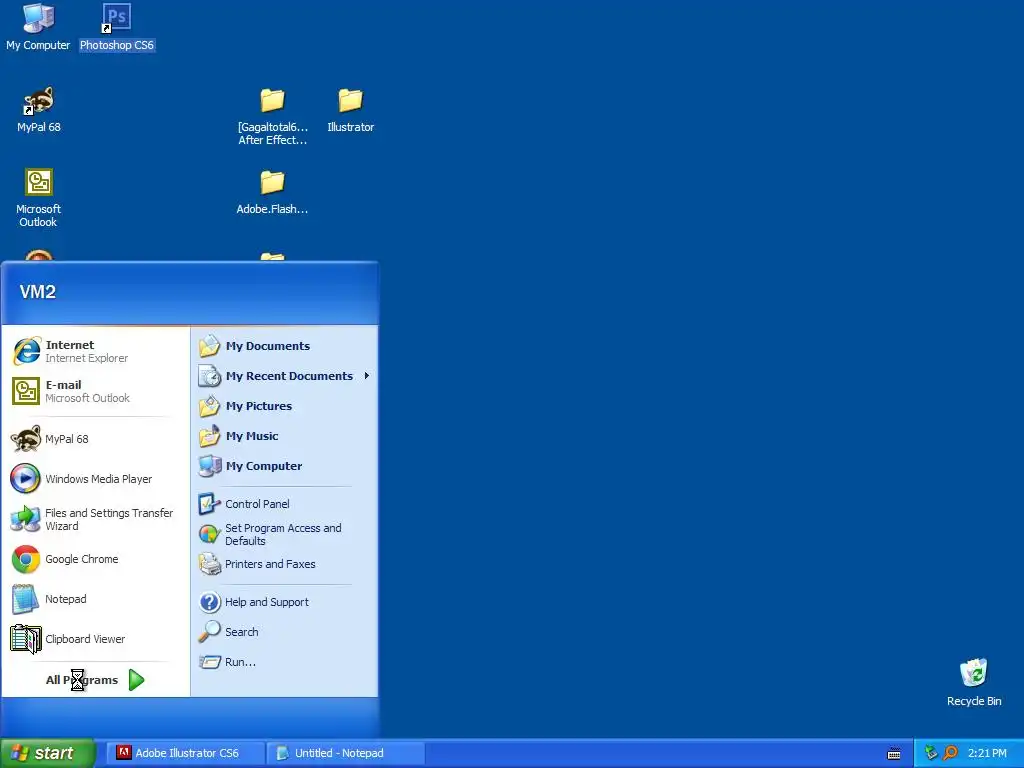Select the Adobe.Flash desktop folder
This screenshot has height=768, width=1024.
(x=272, y=192)
